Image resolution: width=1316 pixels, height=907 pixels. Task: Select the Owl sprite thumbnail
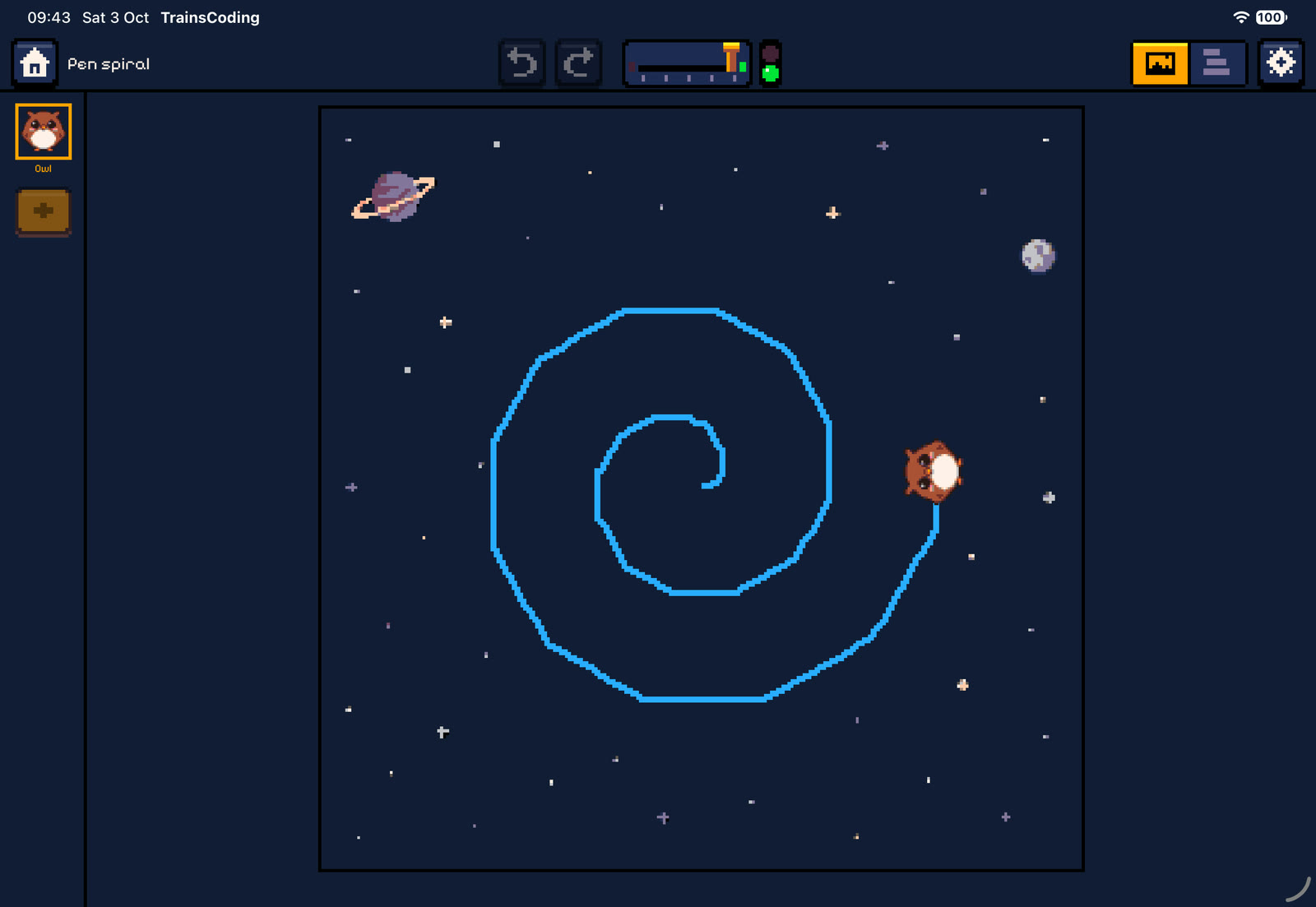coord(44,132)
